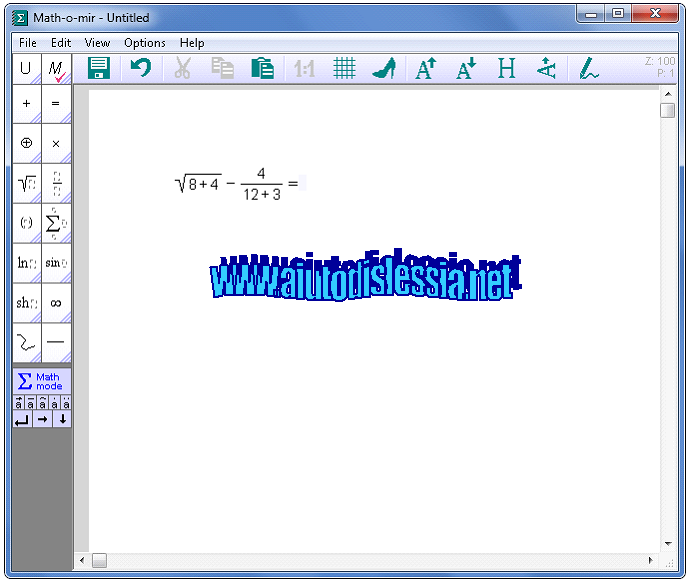The image size is (691, 581).
Task: Click the vertical scrollbar thumb
Action: tap(668, 110)
